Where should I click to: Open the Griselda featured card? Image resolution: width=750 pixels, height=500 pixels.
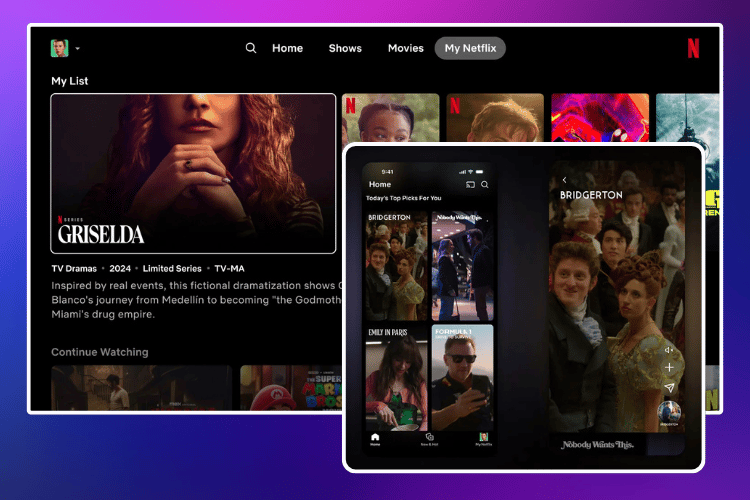point(193,173)
